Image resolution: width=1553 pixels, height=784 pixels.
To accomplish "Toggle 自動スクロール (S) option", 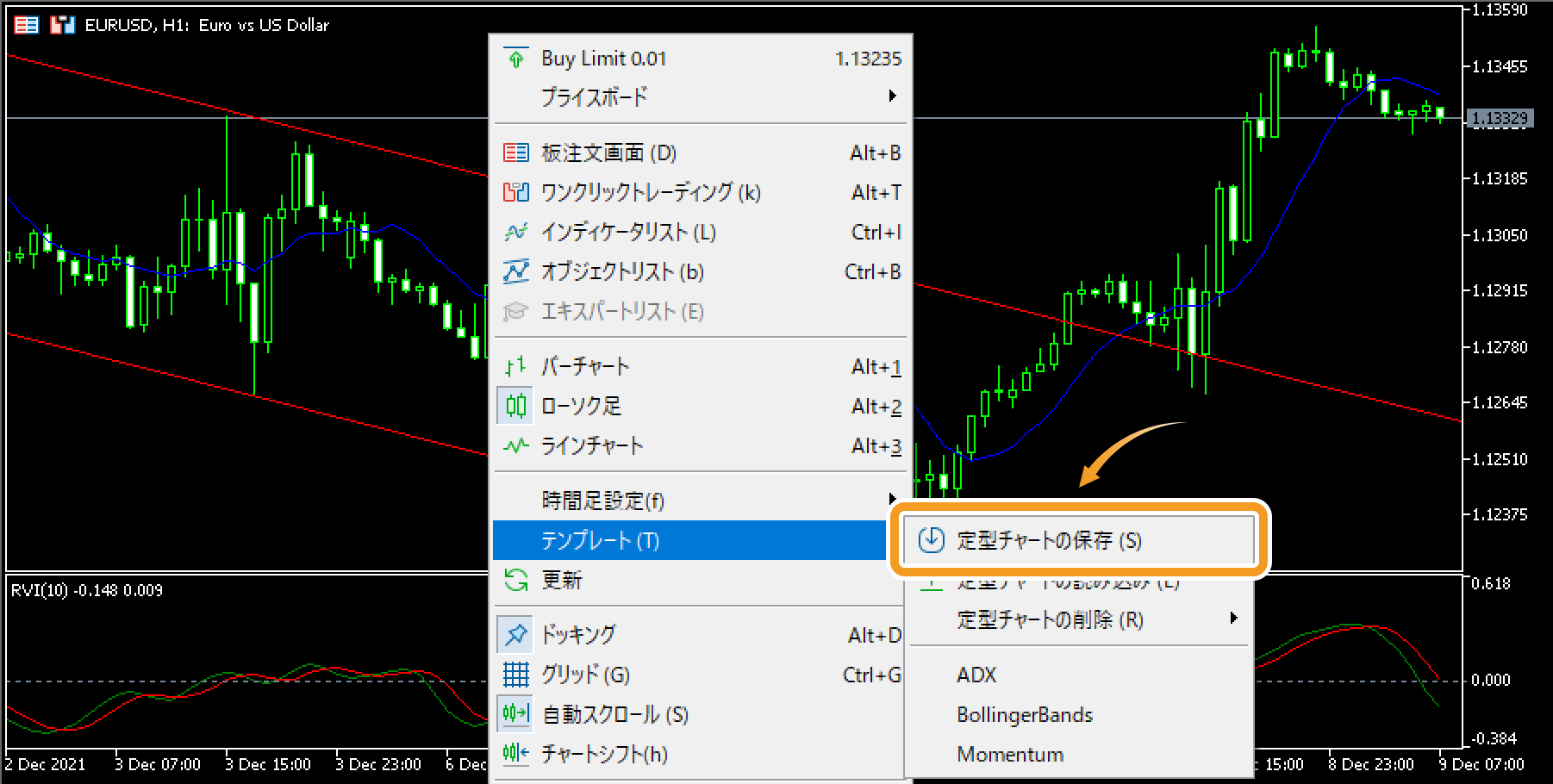I will tap(700, 714).
